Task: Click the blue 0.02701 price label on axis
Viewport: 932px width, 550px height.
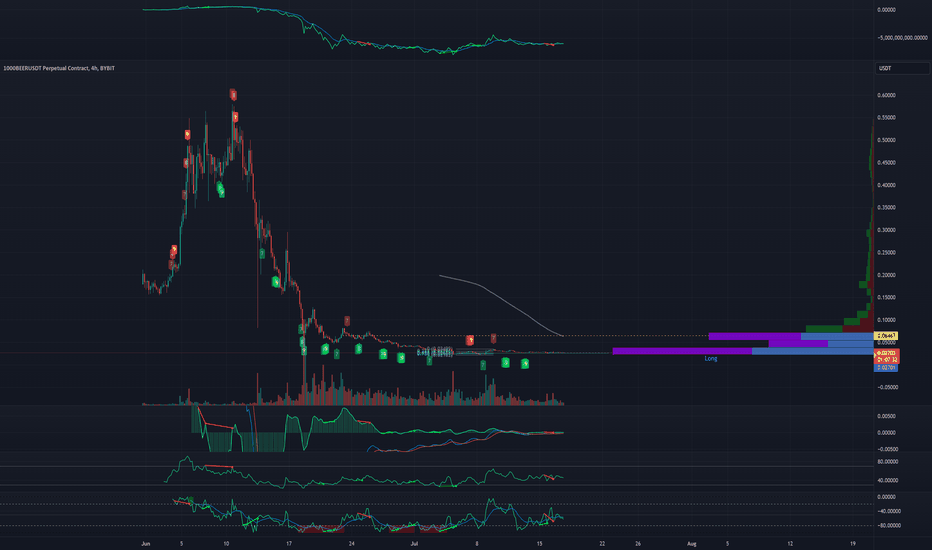Action: point(886,368)
